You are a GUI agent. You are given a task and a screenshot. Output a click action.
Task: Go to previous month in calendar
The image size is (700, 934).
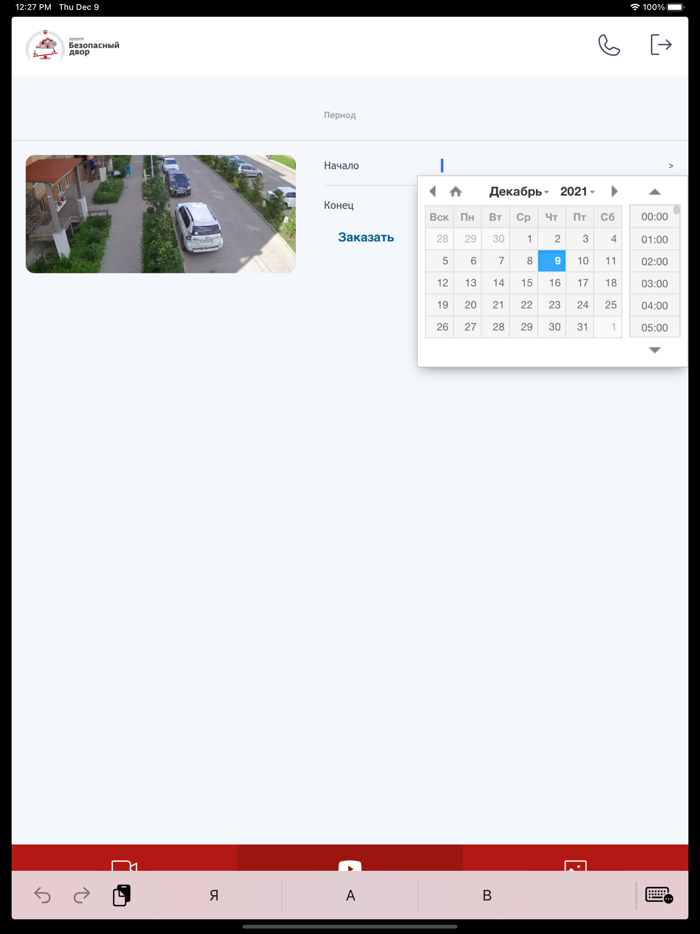(433, 191)
